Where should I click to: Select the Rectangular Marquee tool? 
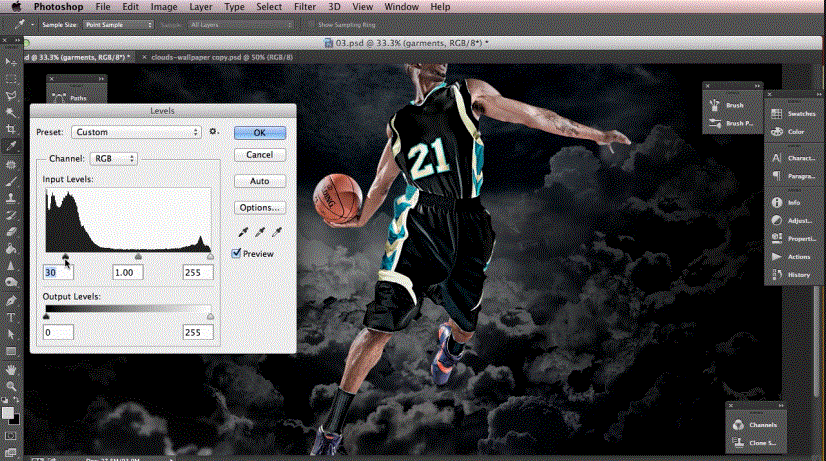11,79
